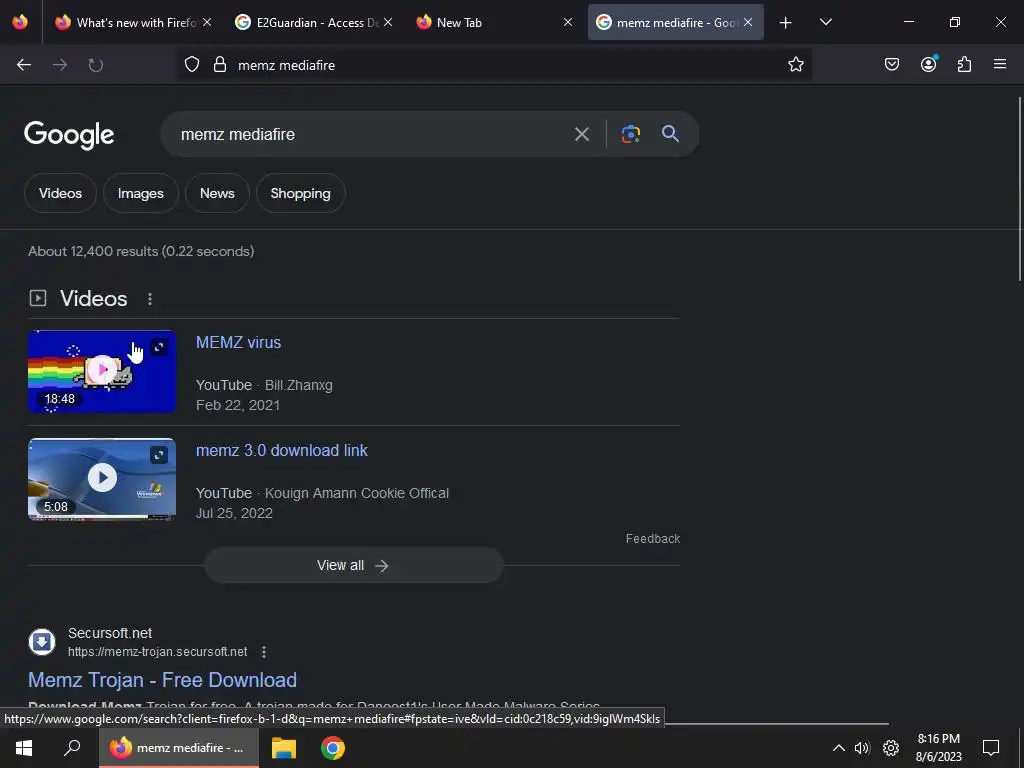Show hidden system tray icons

point(839,748)
